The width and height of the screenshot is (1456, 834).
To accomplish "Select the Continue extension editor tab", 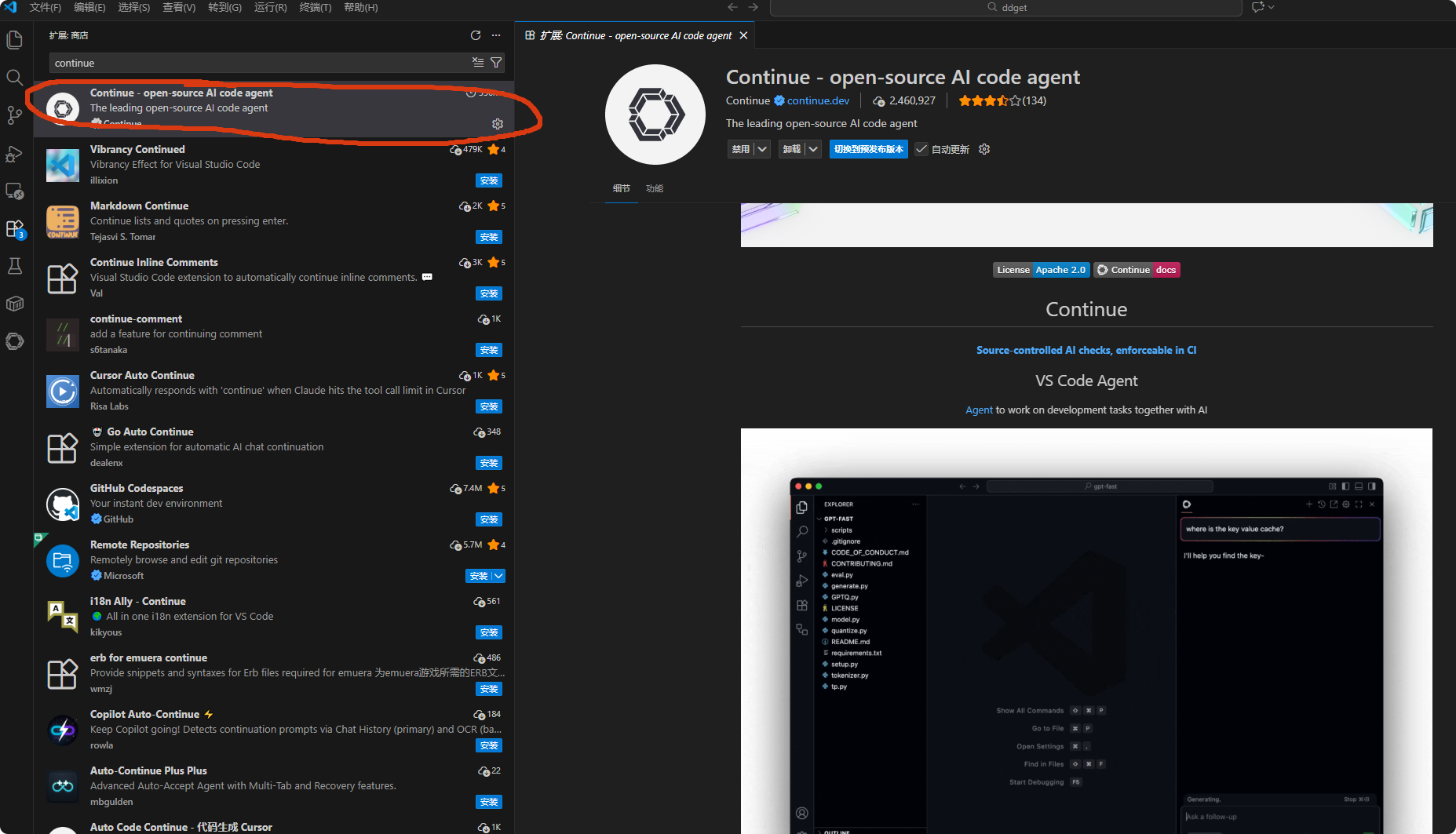I will [636, 35].
